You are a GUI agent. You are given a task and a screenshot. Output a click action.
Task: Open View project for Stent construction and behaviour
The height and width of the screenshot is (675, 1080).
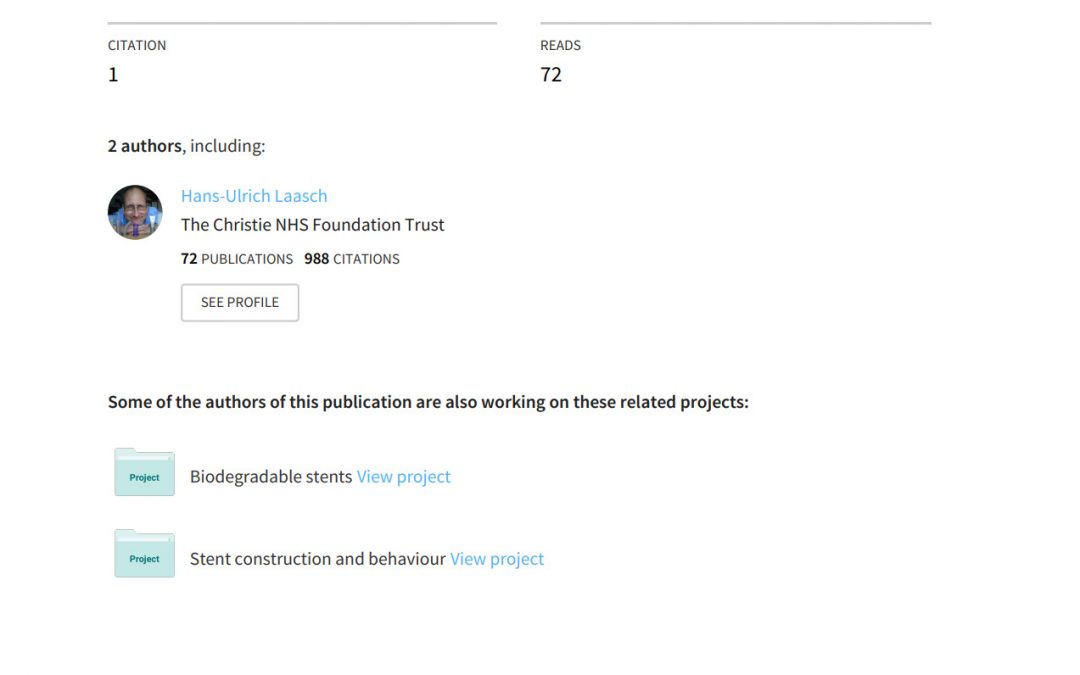click(x=497, y=559)
